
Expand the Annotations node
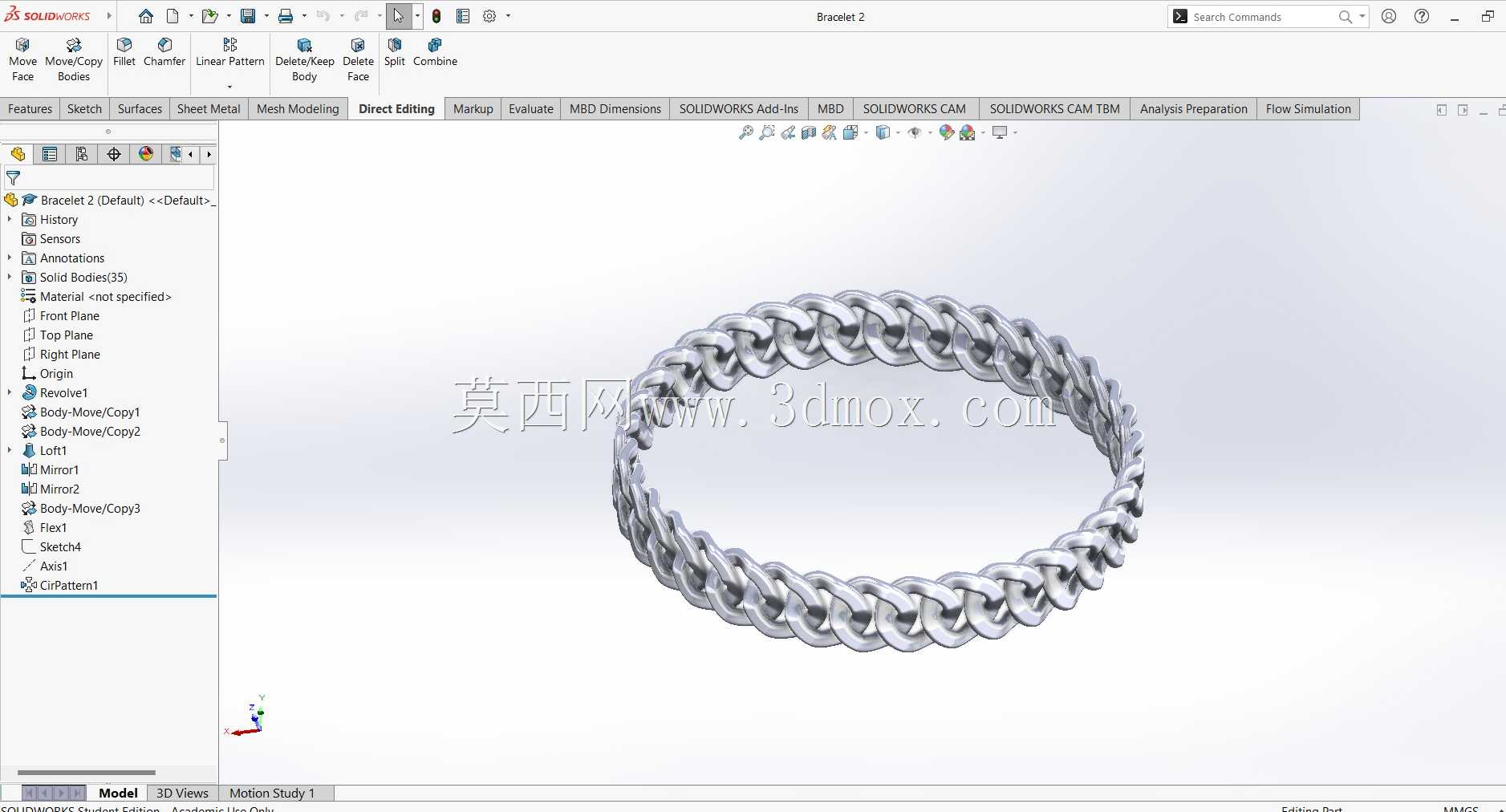(x=10, y=258)
